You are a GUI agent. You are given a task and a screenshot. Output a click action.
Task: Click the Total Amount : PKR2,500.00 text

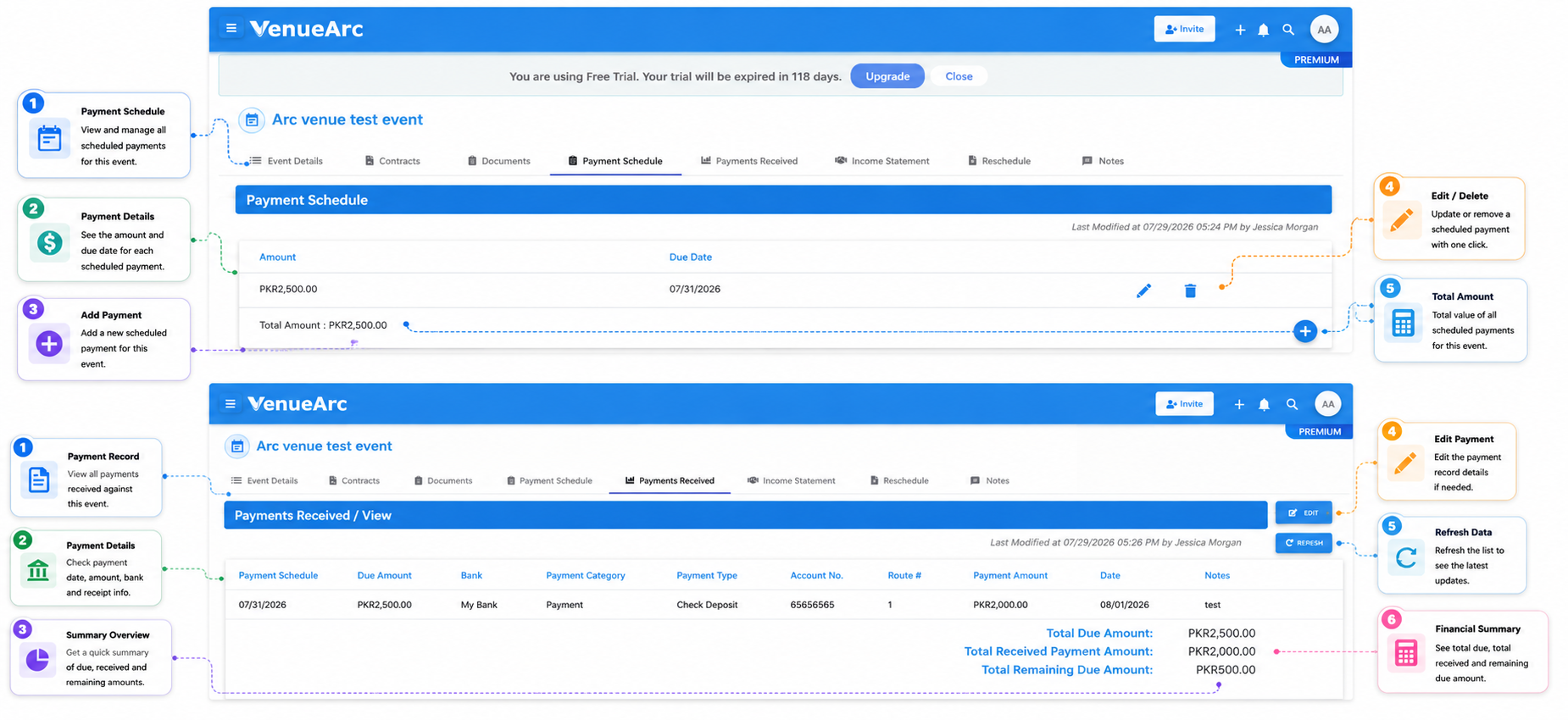323,325
